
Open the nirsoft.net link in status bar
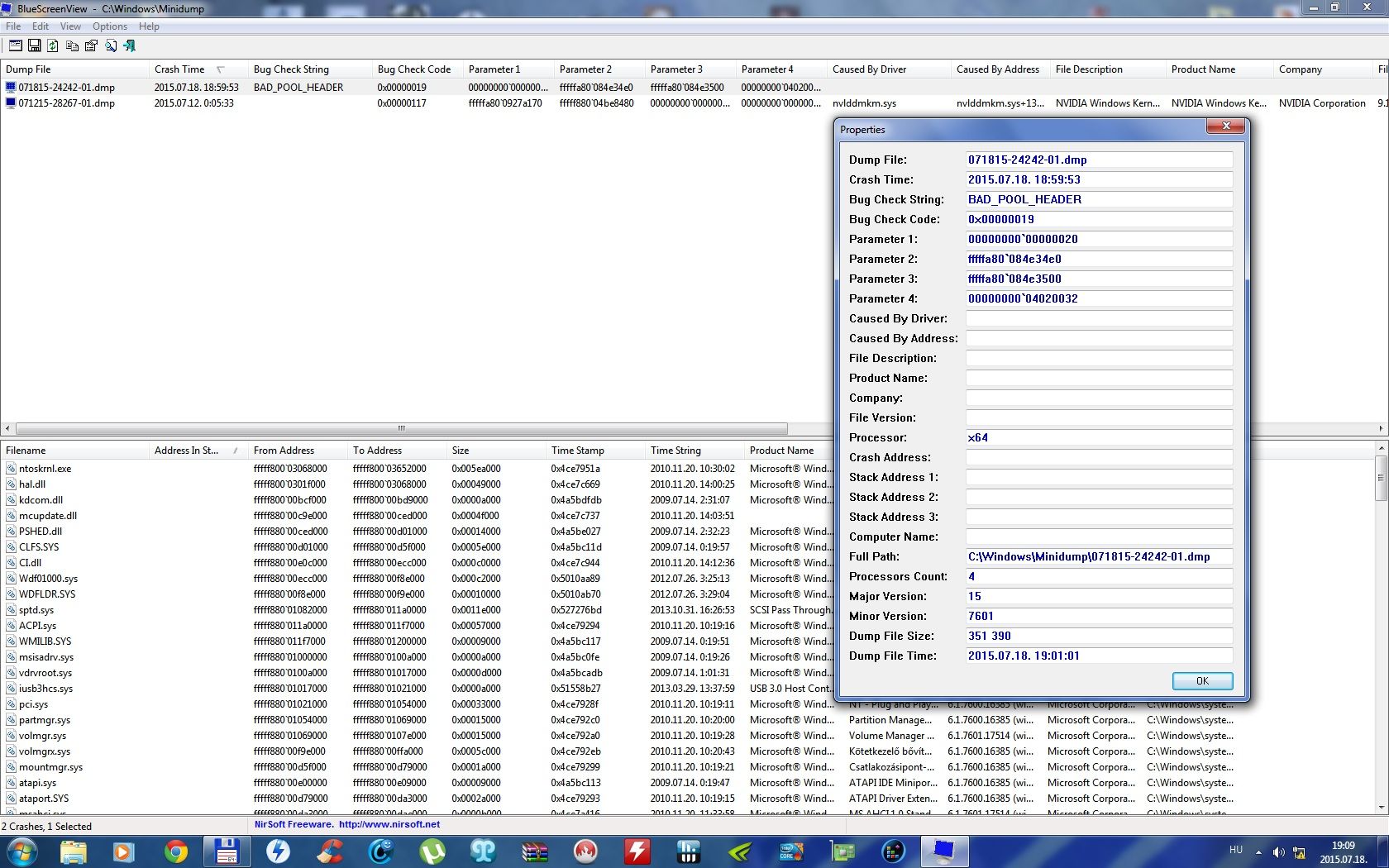(x=389, y=824)
